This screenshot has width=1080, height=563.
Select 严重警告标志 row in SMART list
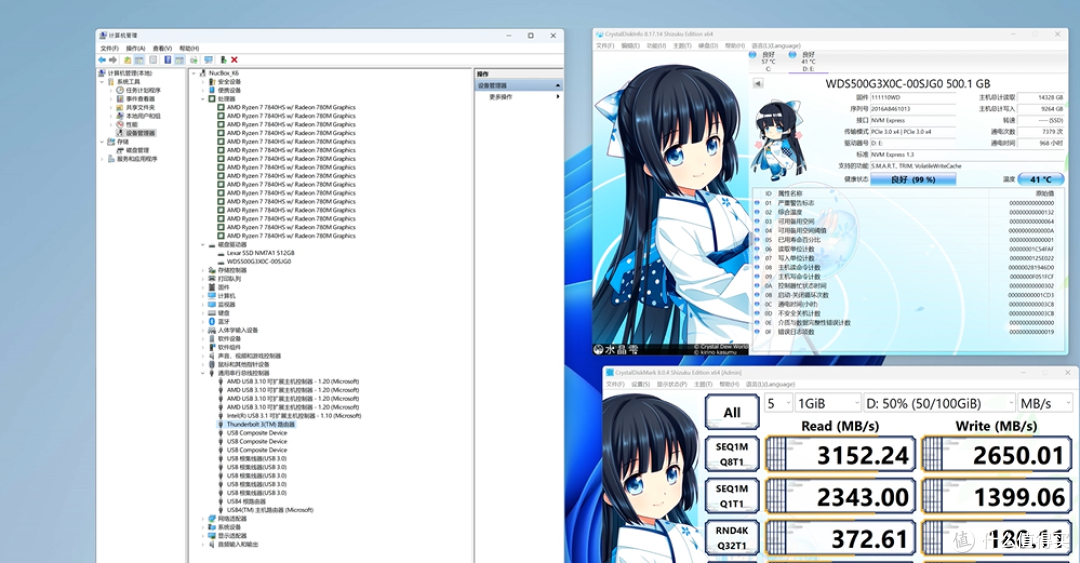click(x=904, y=203)
